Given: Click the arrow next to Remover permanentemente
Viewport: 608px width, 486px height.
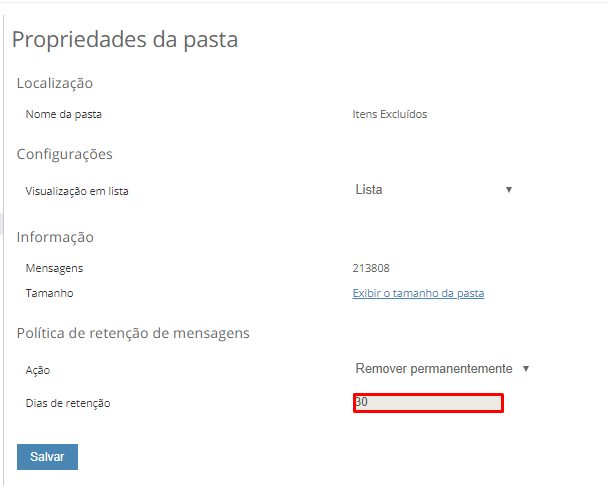Looking at the screenshot, I should [x=526, y=369].
